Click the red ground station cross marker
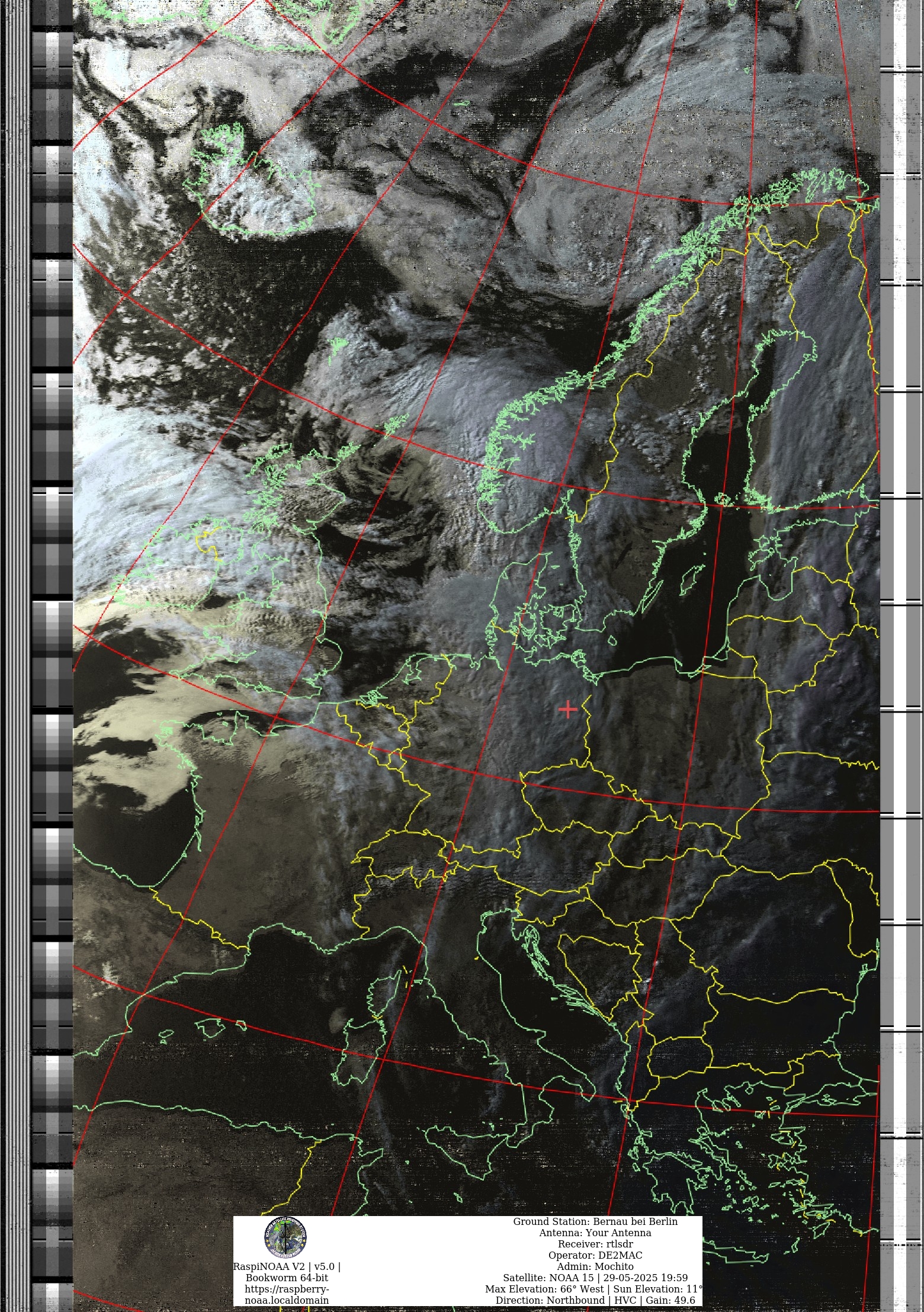The image size is (924, 1312). pyautogui.click(x=568, y=709)
